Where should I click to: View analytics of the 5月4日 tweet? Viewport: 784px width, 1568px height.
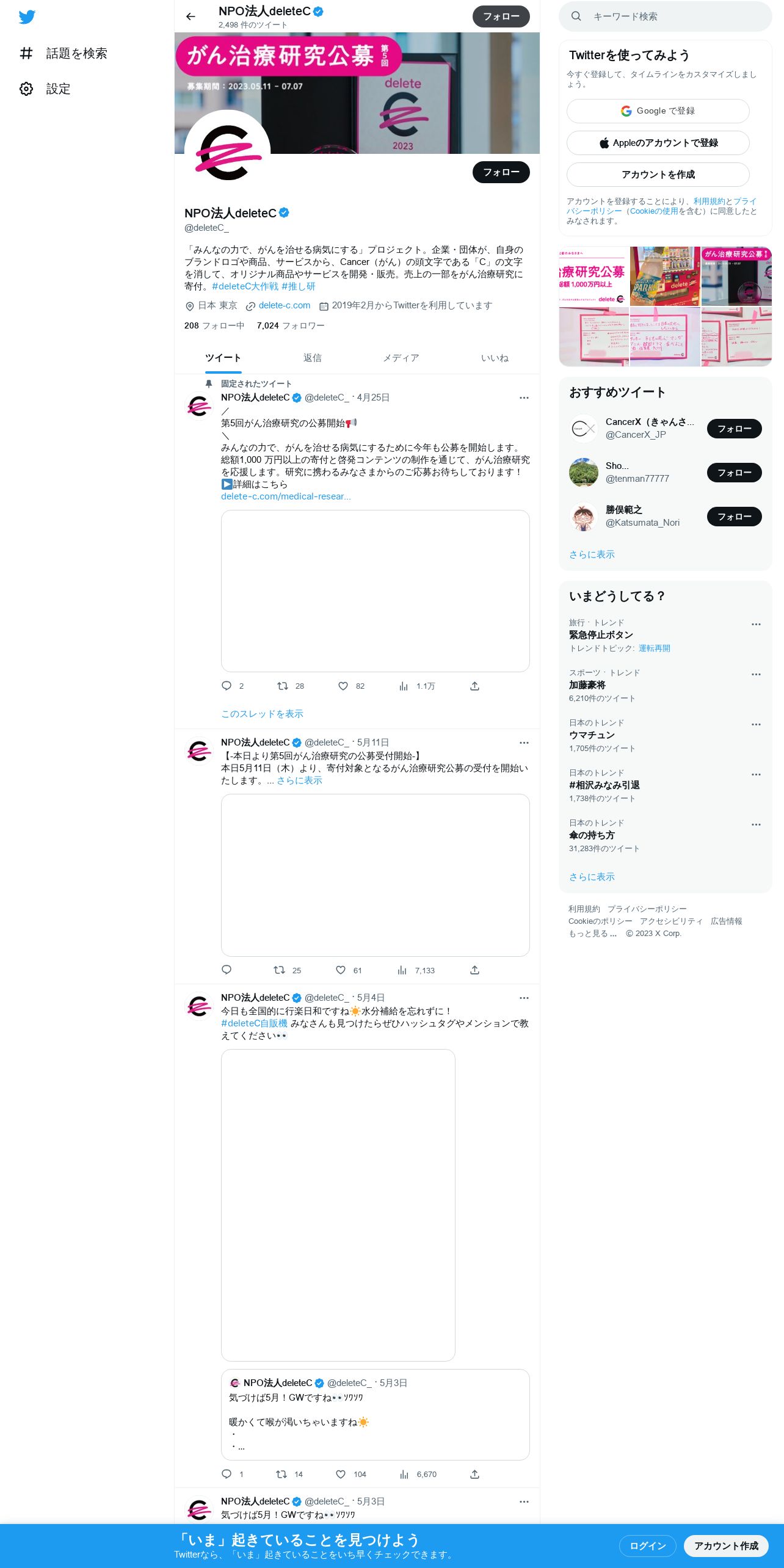[x=418, y=1474]
